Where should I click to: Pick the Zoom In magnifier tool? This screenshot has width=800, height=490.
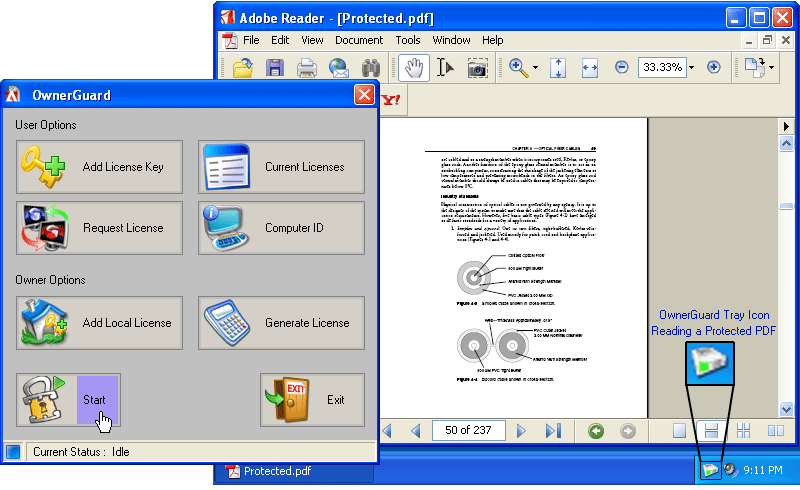point(518,67)
